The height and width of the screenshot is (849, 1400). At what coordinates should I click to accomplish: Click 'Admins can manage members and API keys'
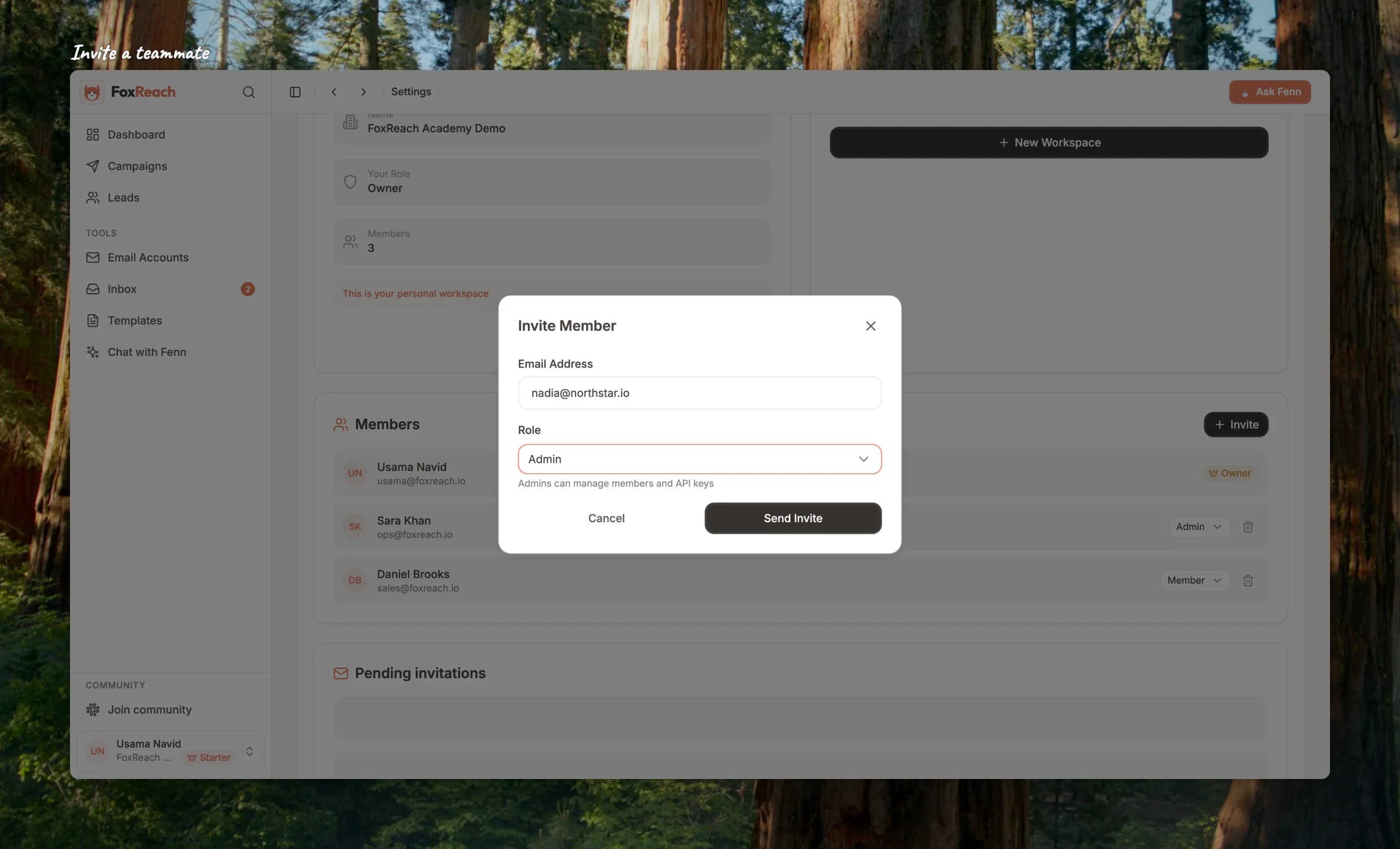(615, 484)
